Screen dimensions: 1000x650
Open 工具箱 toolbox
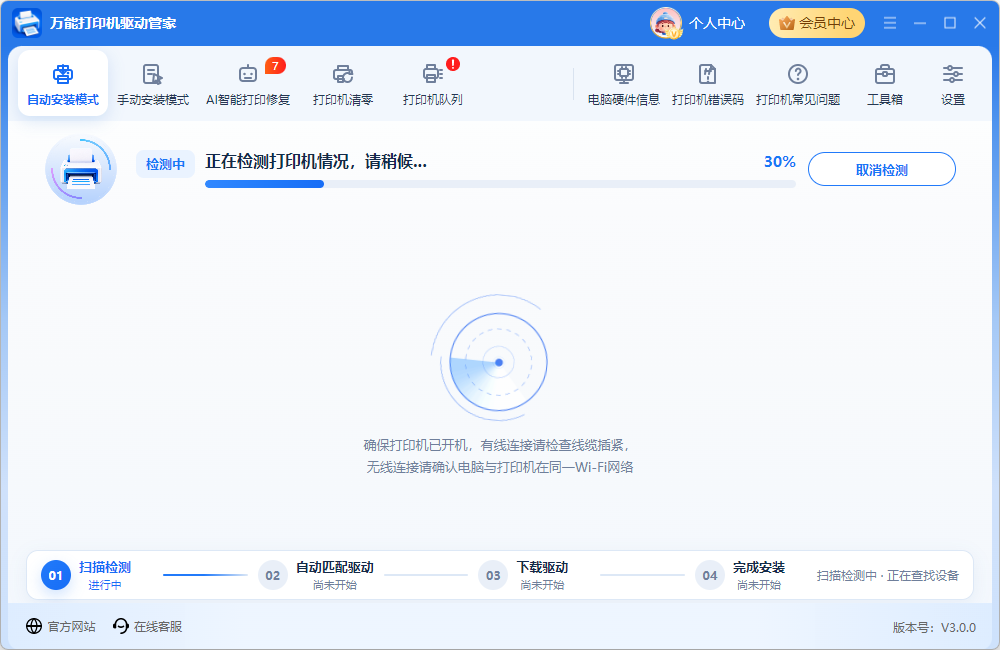(885, 84)
